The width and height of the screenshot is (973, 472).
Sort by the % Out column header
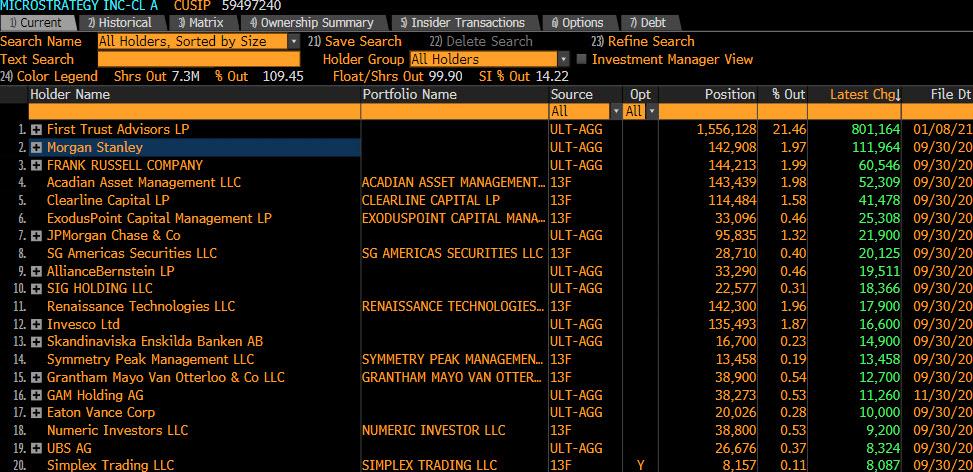coord(788,94)
